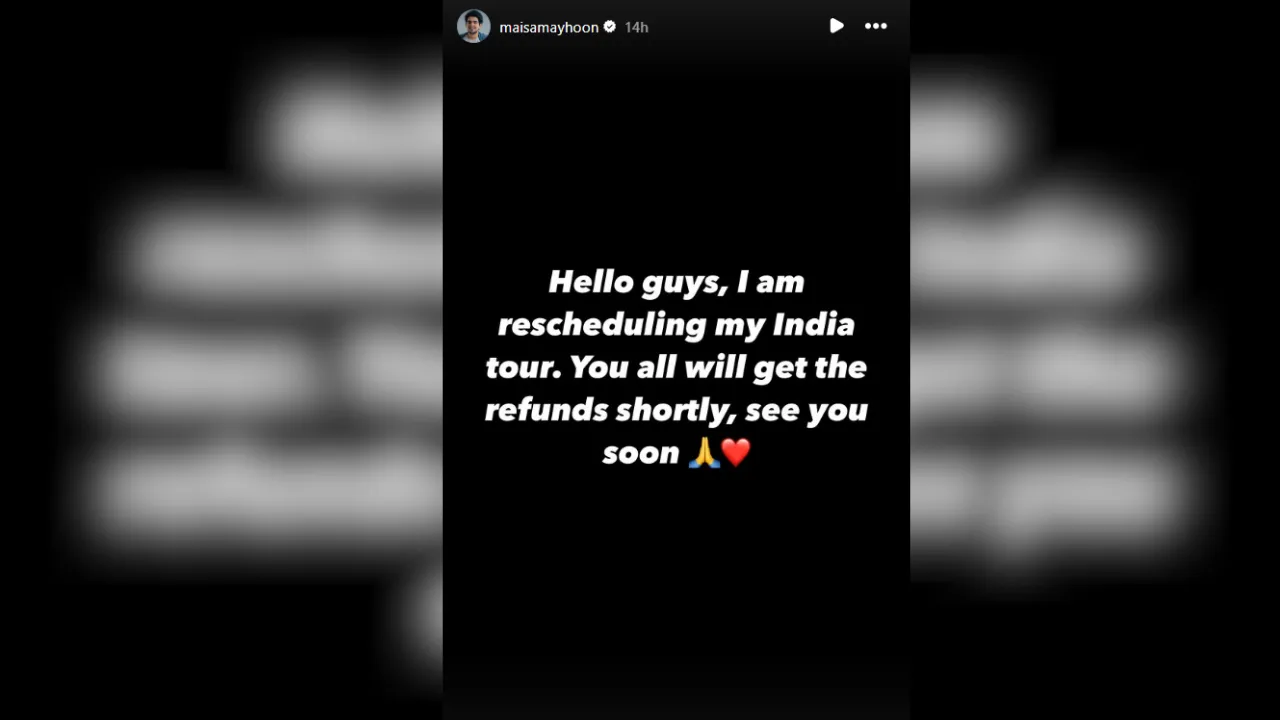
Task: Open the profile picture avatar
Action: [x=474, y=26]
